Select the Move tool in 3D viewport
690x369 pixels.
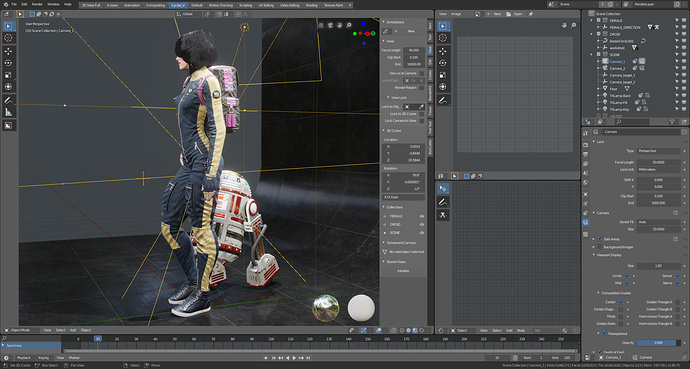tap(8, 51)
